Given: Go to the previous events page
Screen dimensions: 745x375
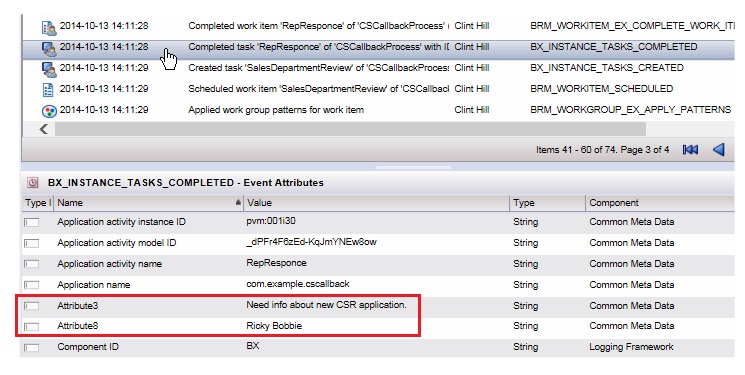Looking at the screenshot, I should tap(719, 150).
